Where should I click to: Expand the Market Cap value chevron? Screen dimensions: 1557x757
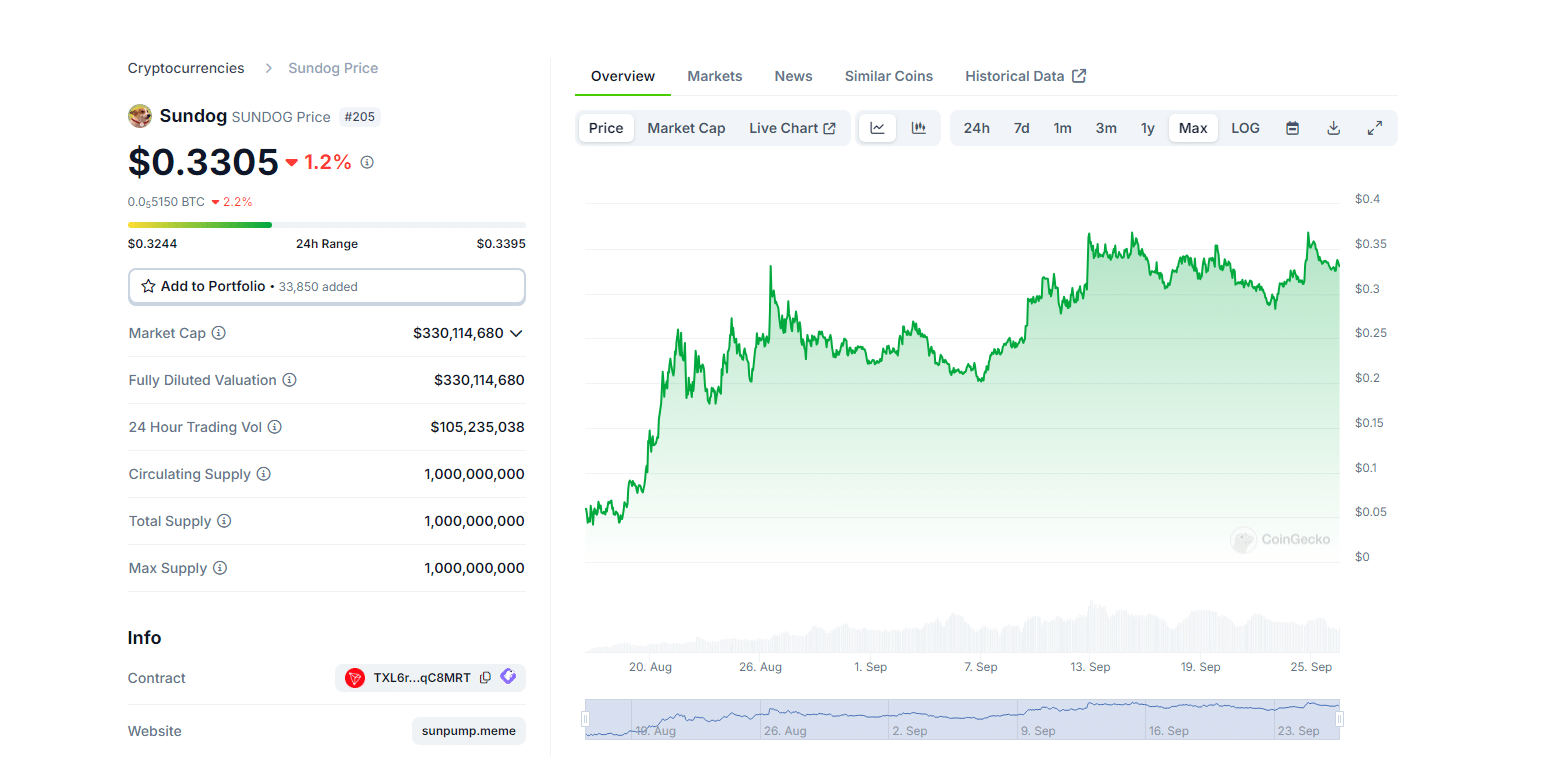[516, 333]
